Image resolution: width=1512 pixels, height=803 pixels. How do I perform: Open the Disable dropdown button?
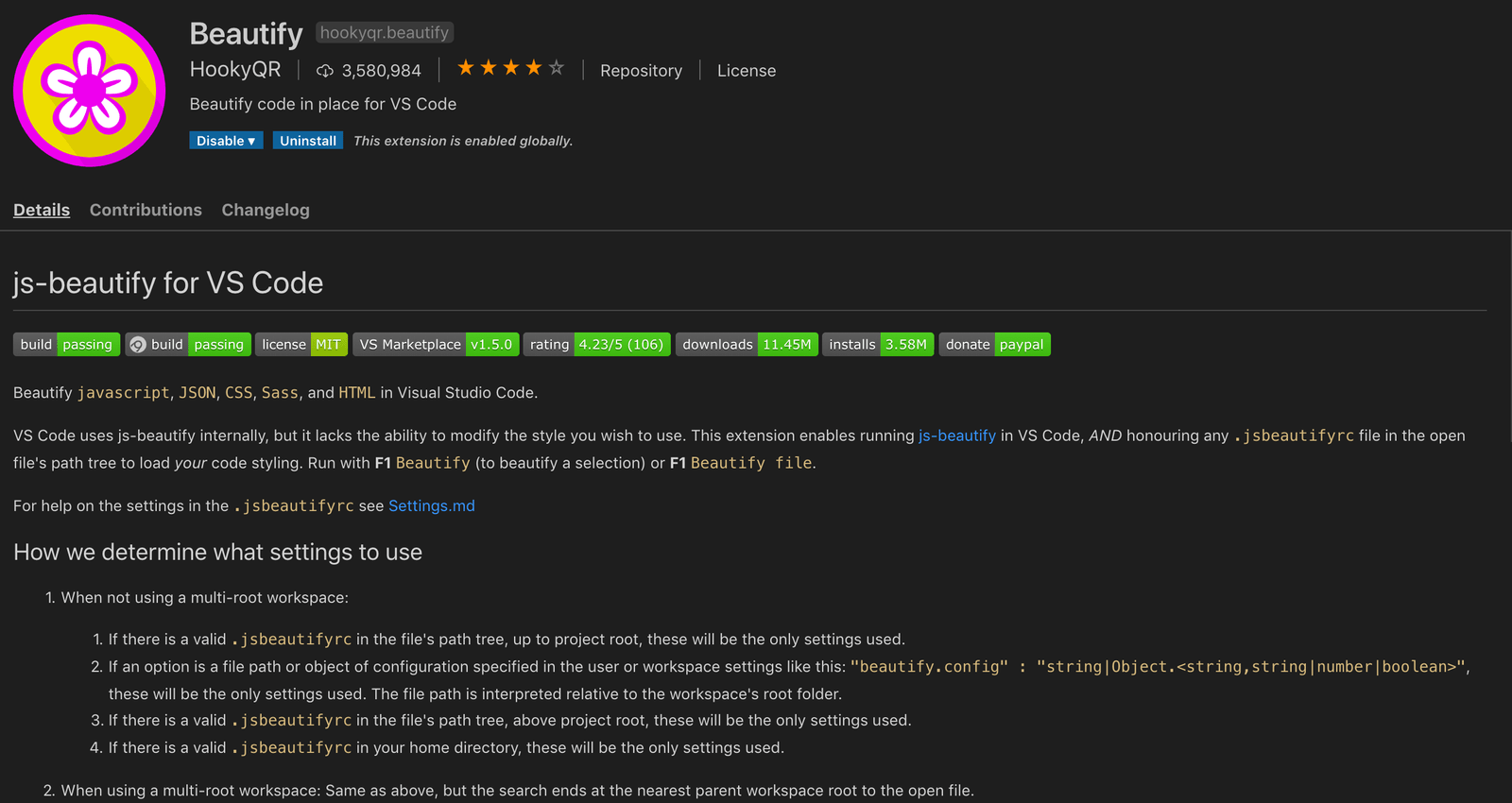pos(226,141)
